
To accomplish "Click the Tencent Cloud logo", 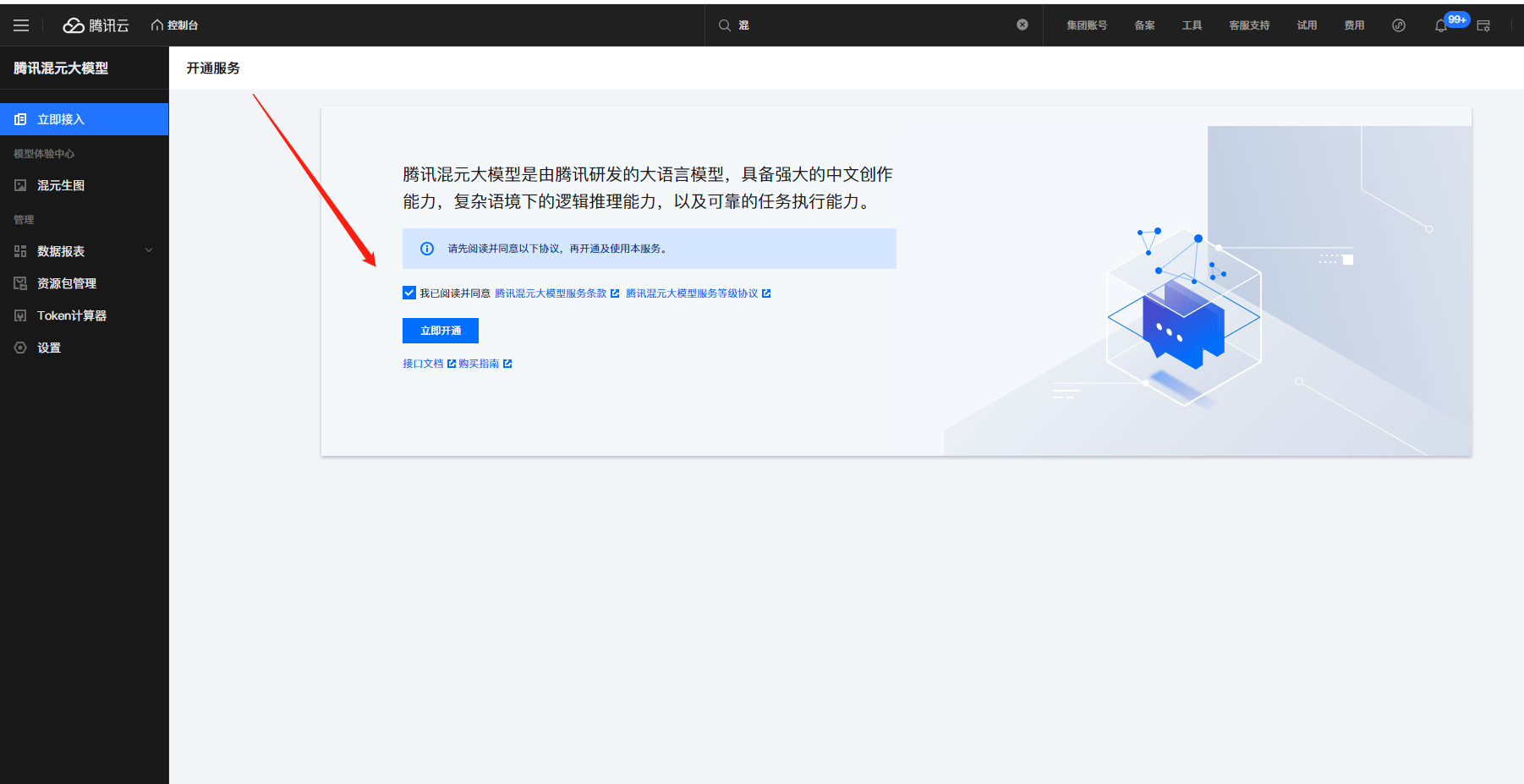I will pos(96,25).
